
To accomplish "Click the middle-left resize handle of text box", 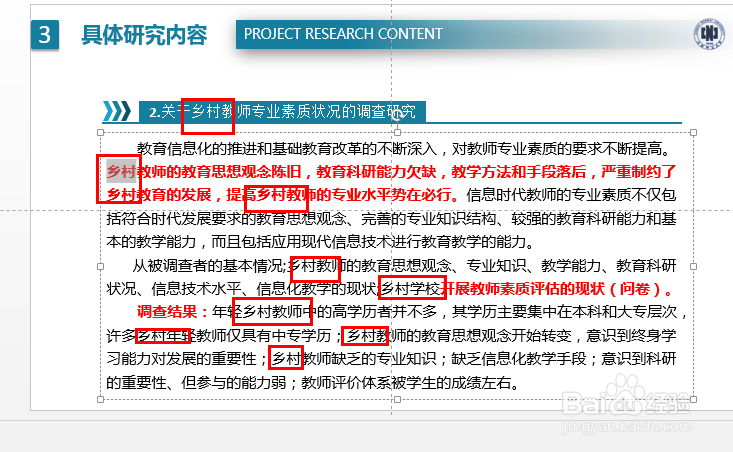I will tap(101, 266).
